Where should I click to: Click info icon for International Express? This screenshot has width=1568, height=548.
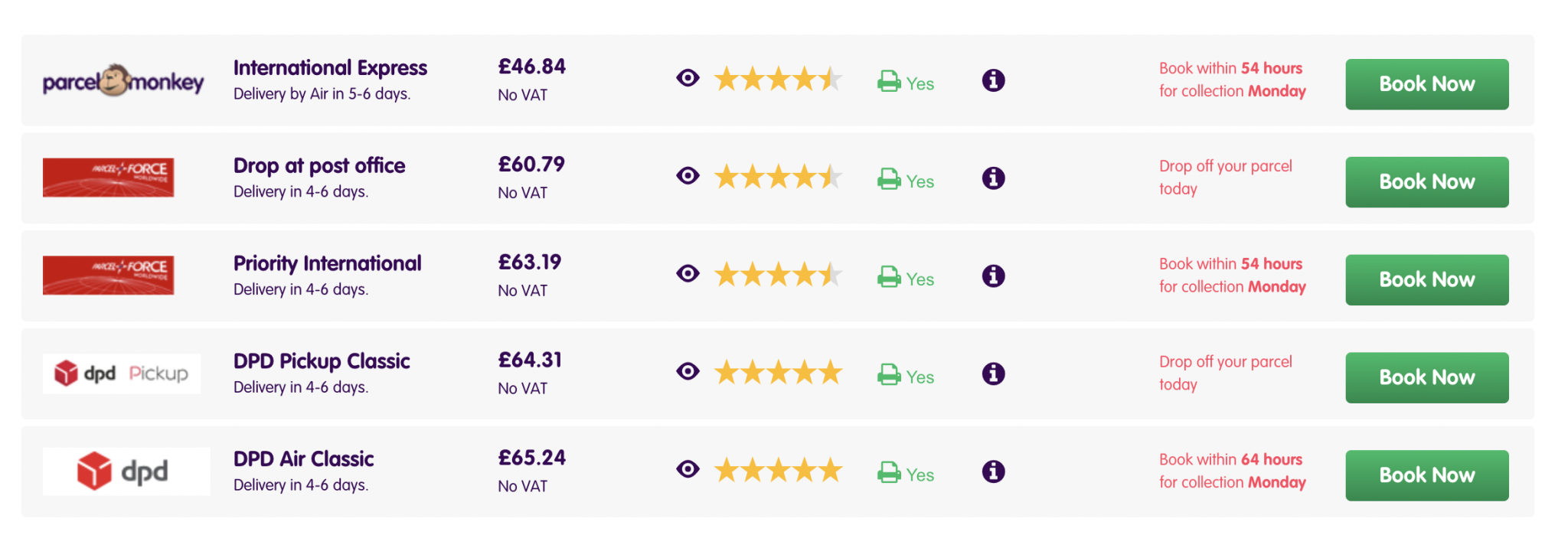993,80
